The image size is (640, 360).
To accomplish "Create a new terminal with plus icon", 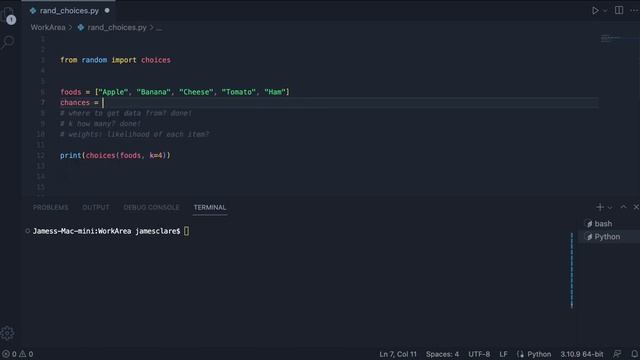I will 600,207.
